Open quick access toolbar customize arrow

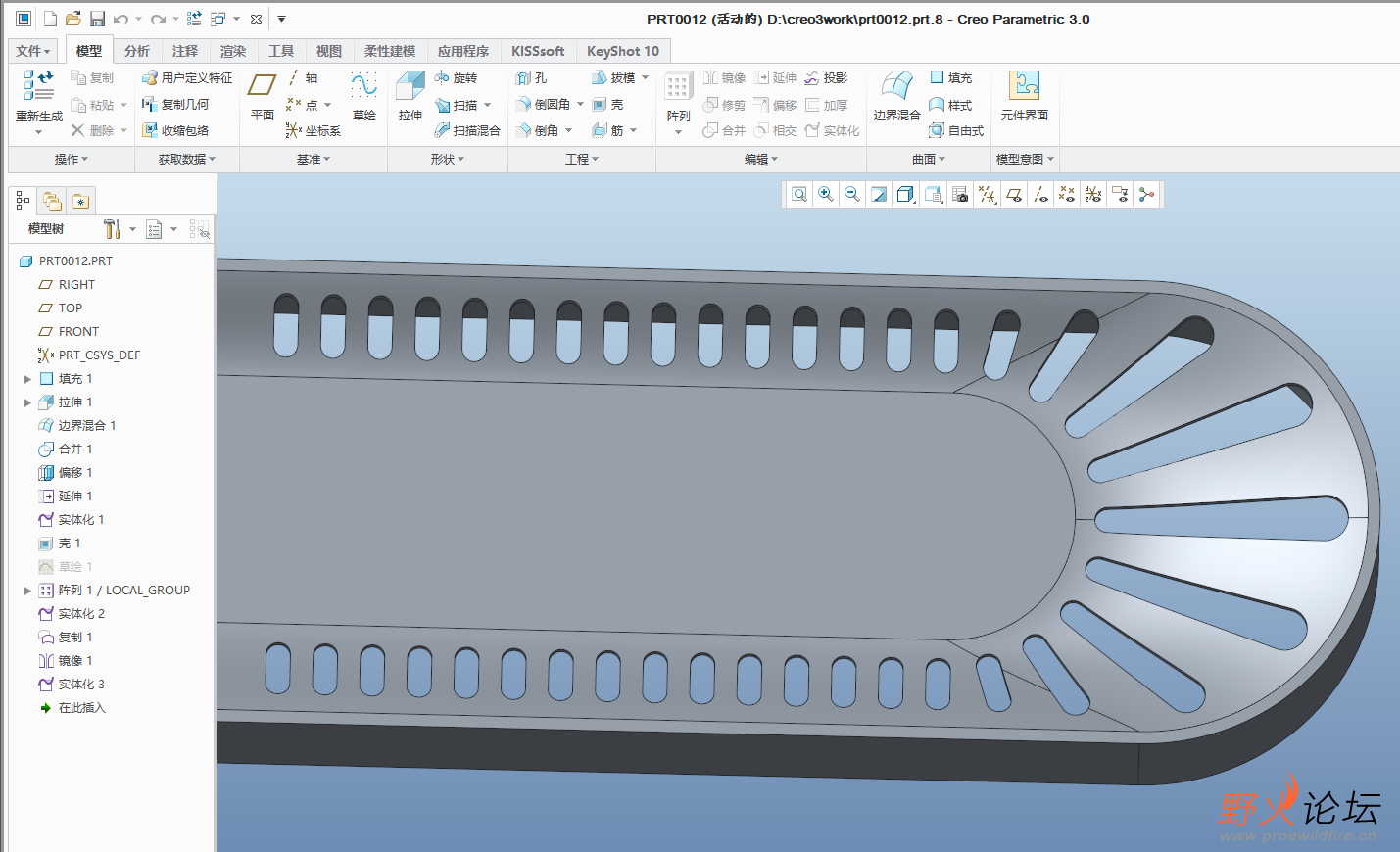[x=281, y=19]
